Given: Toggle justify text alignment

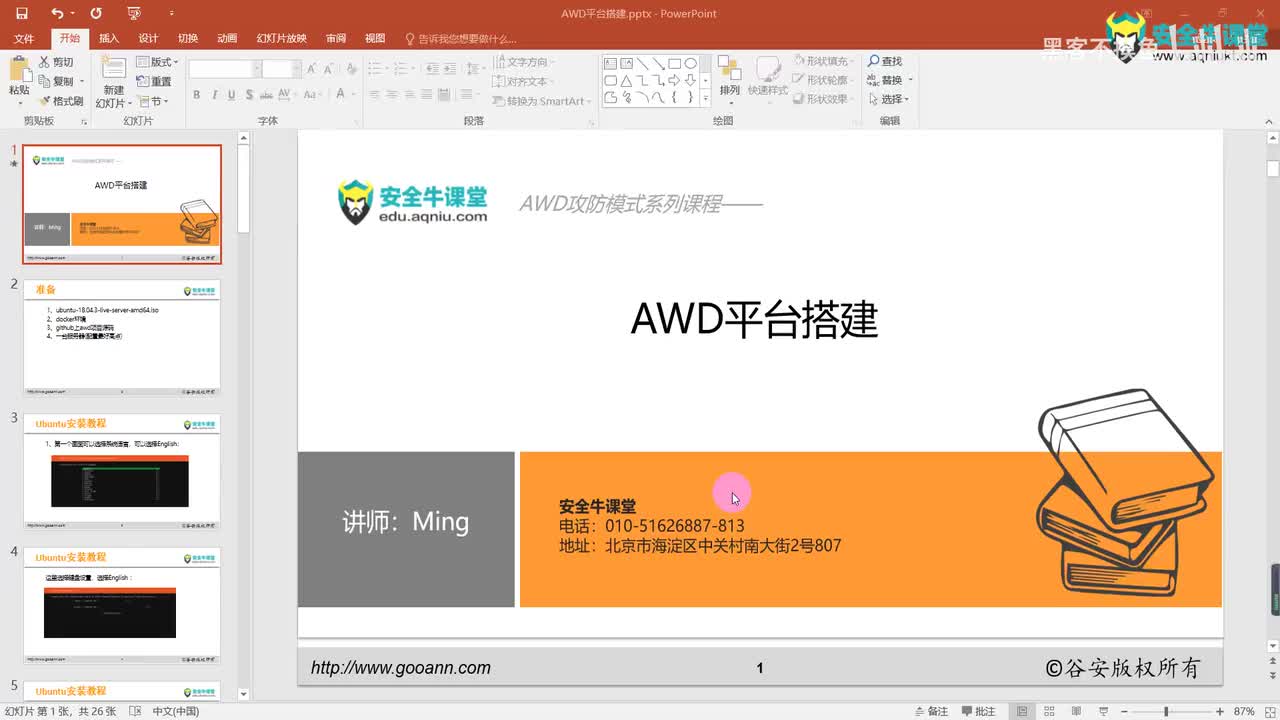Looking at the screenshot, I should coord(427,95).
